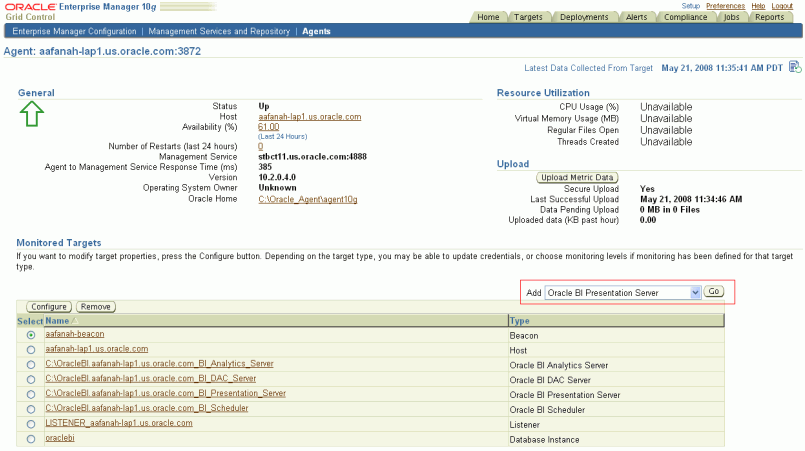Click the Remove button
The height and width of the screenshot is (451, 805).
coord(95,307)
